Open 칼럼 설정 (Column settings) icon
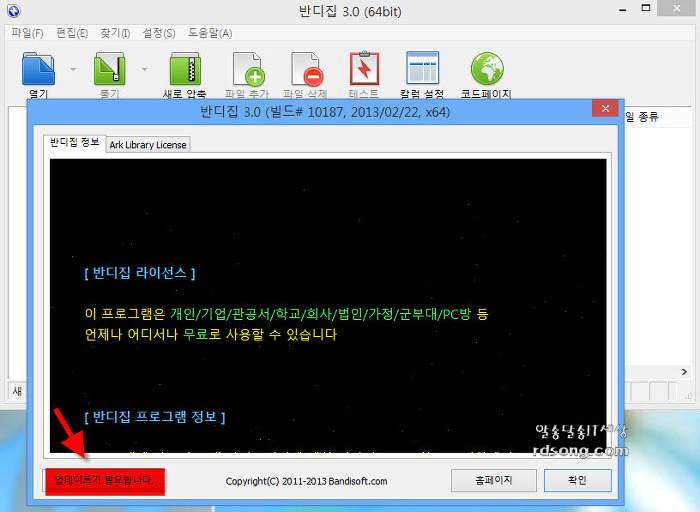 tap(422, 69)
